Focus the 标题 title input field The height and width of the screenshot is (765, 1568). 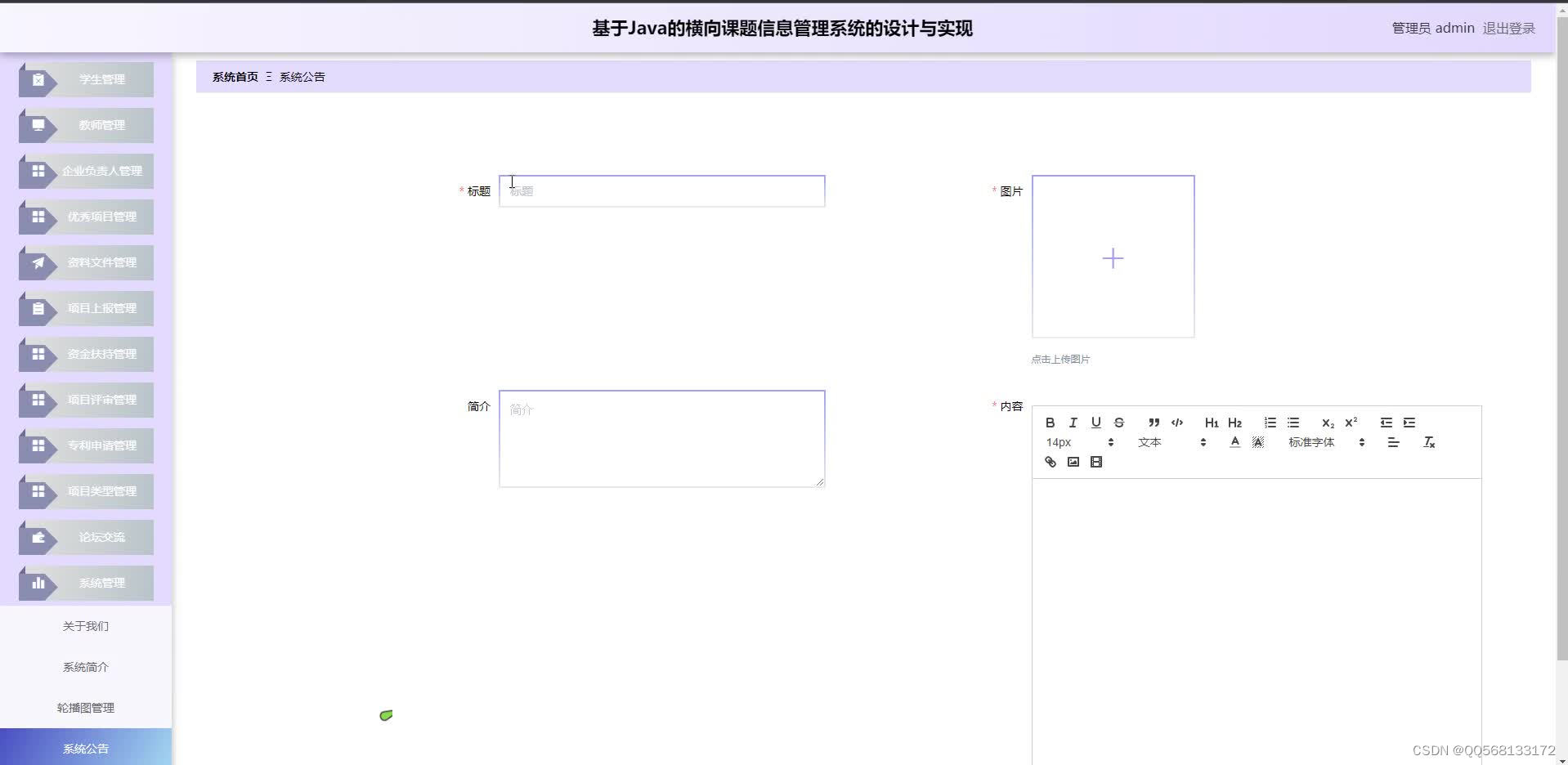point(662,191)
